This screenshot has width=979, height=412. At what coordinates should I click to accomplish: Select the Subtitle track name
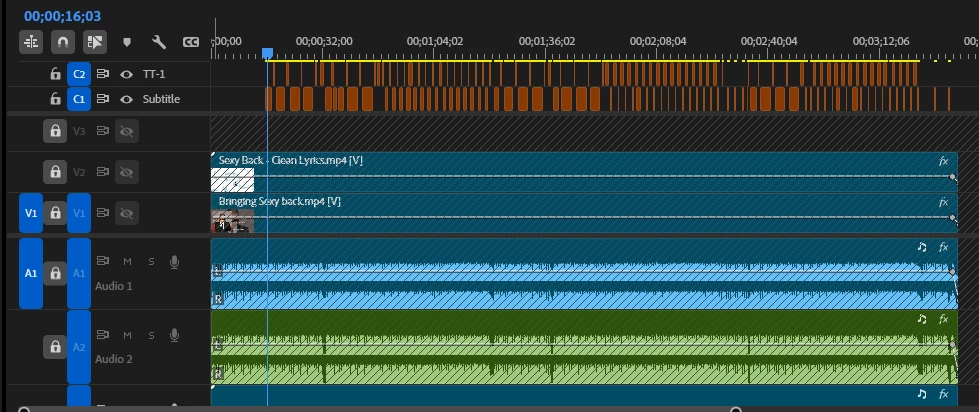pyautogui.click(x=161, y=99)
